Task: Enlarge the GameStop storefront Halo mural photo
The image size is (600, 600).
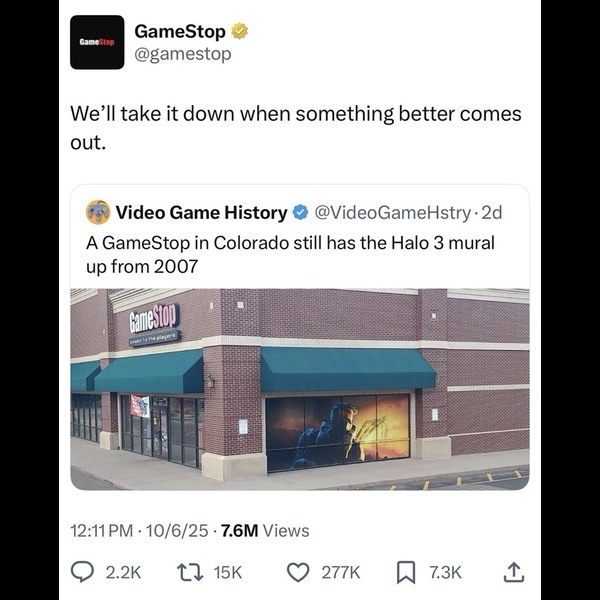Action: click(300, 389)
